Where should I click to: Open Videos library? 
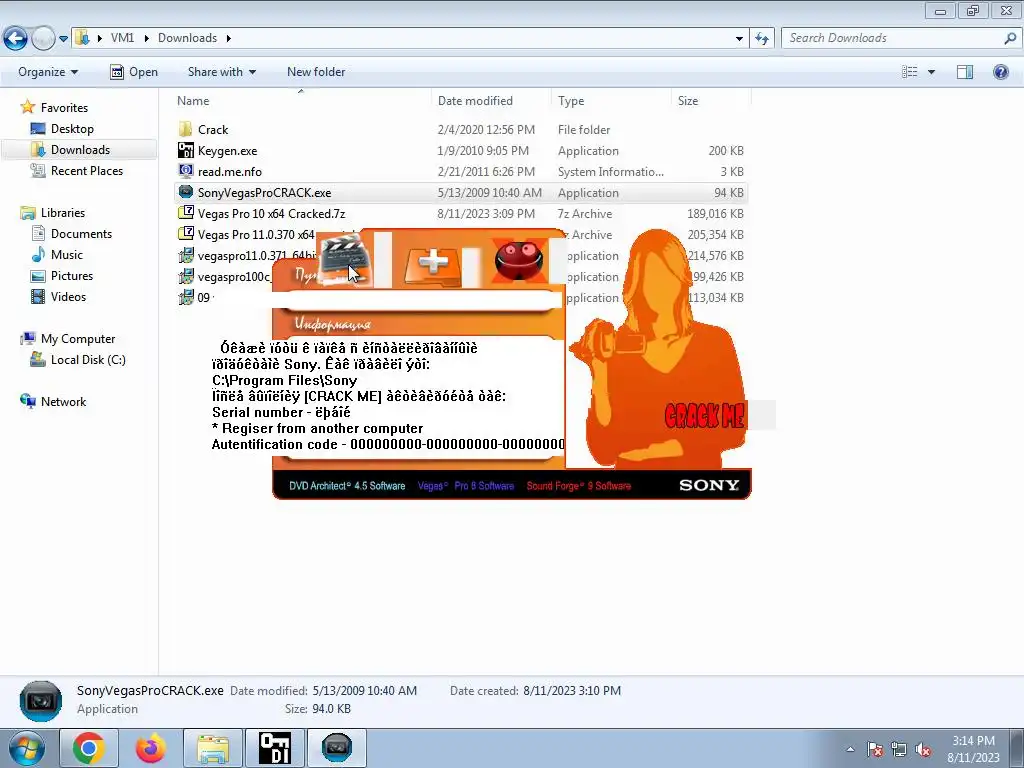click(68, 296)
